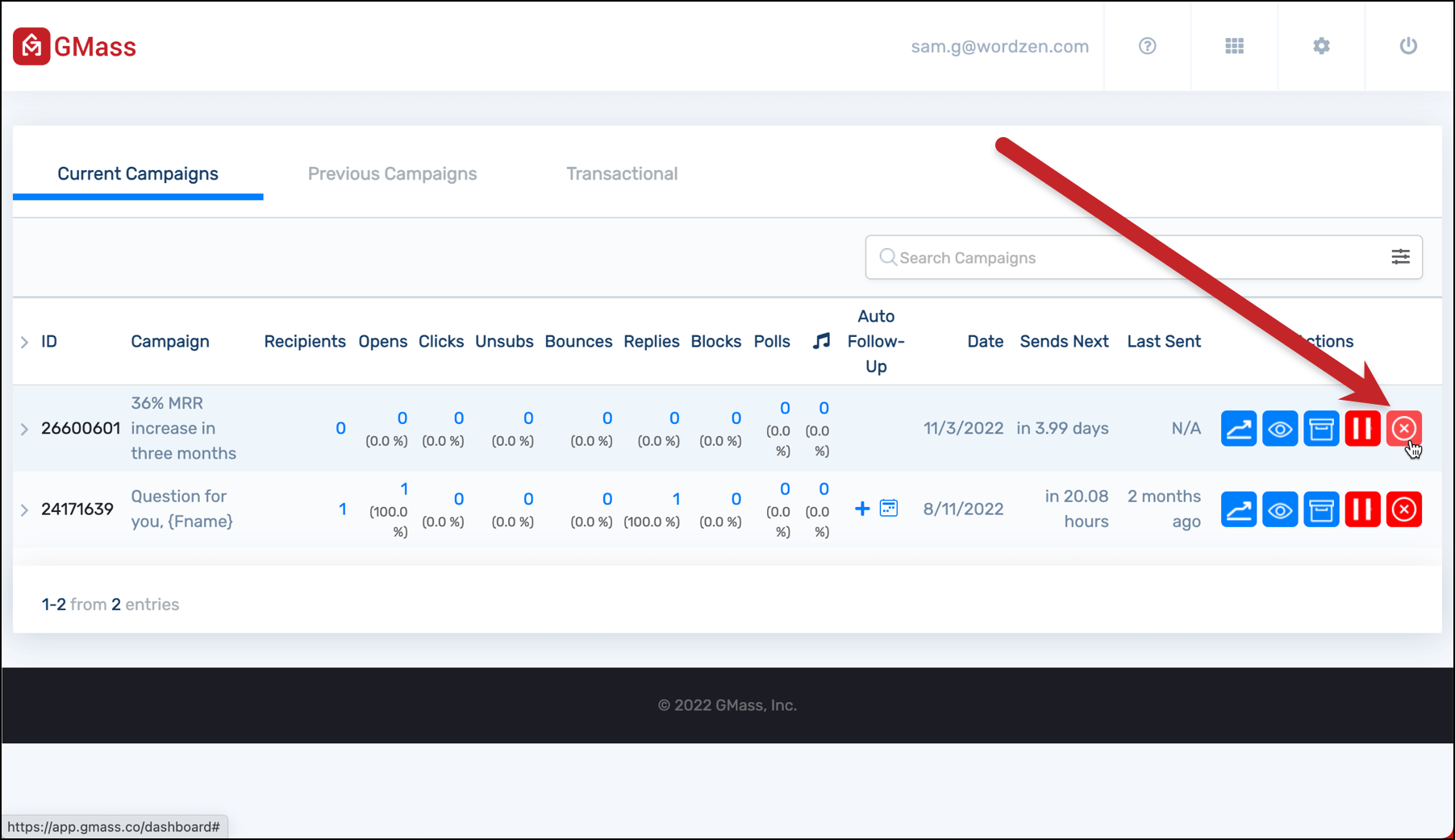The height and width of the screenshot is (840, 1455).
Task: Add auto follow-up plus icon for 24171639
Action: [x=862, y=509]
